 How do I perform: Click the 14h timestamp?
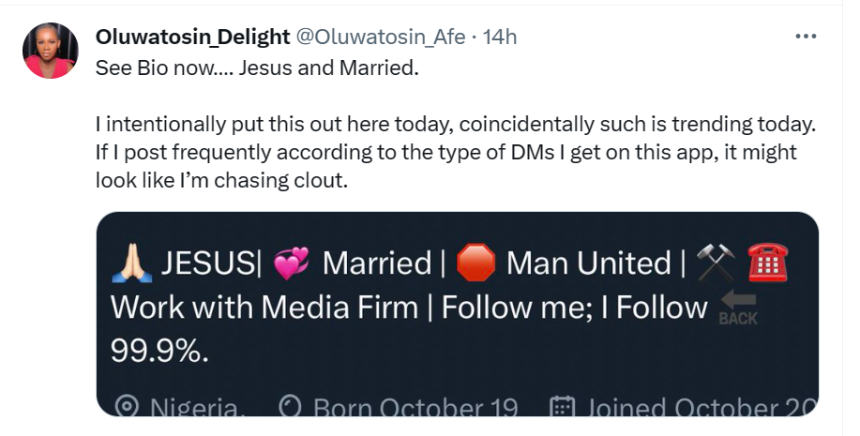point(500,38)
